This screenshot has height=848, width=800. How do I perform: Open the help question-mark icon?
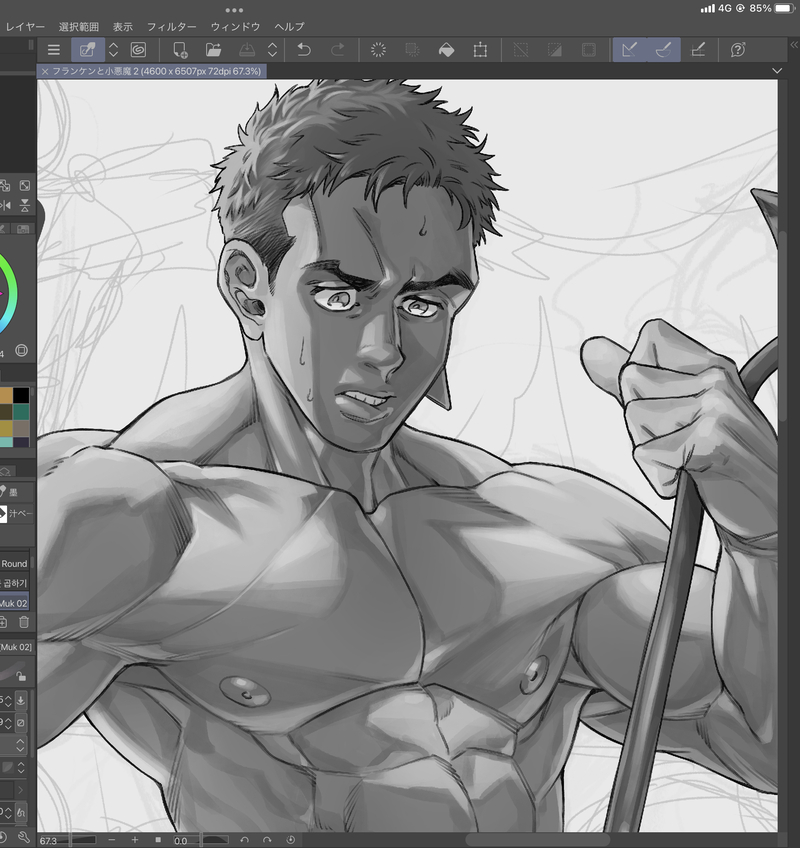(x=738, y=50)
